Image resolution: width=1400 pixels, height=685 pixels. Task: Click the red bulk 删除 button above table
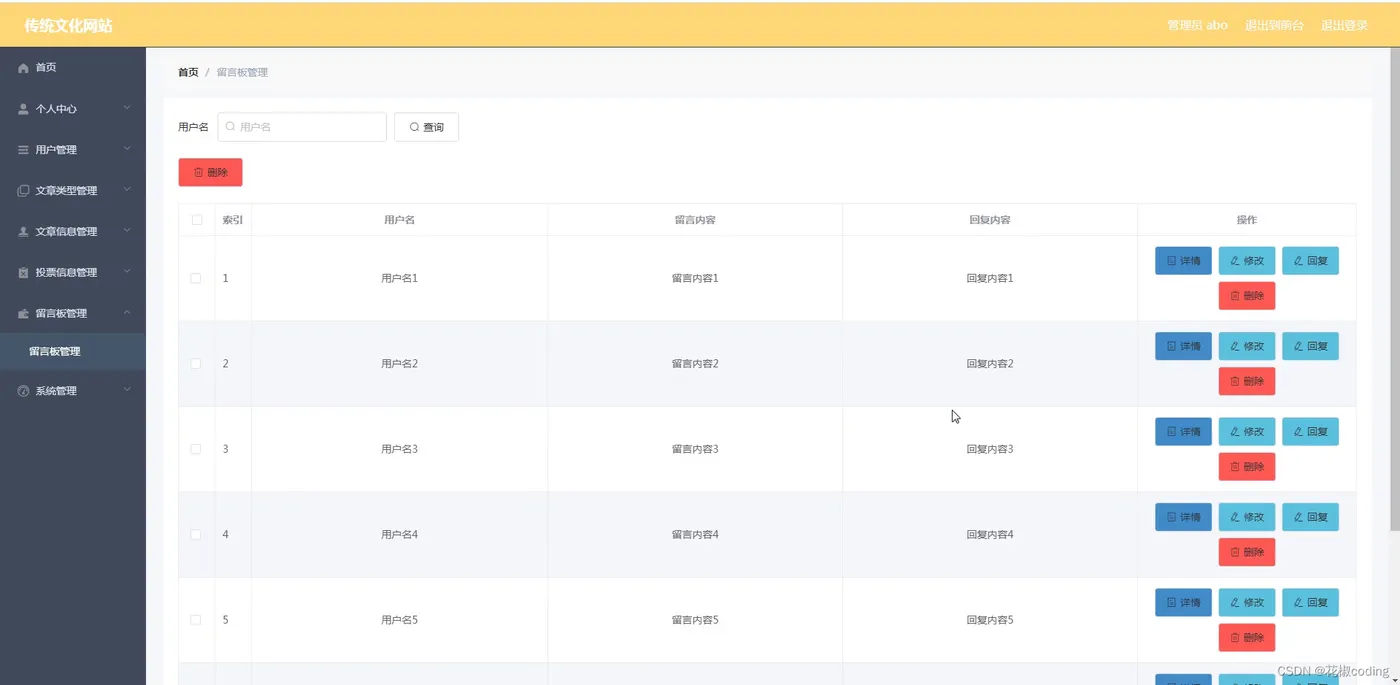point(210,172)
